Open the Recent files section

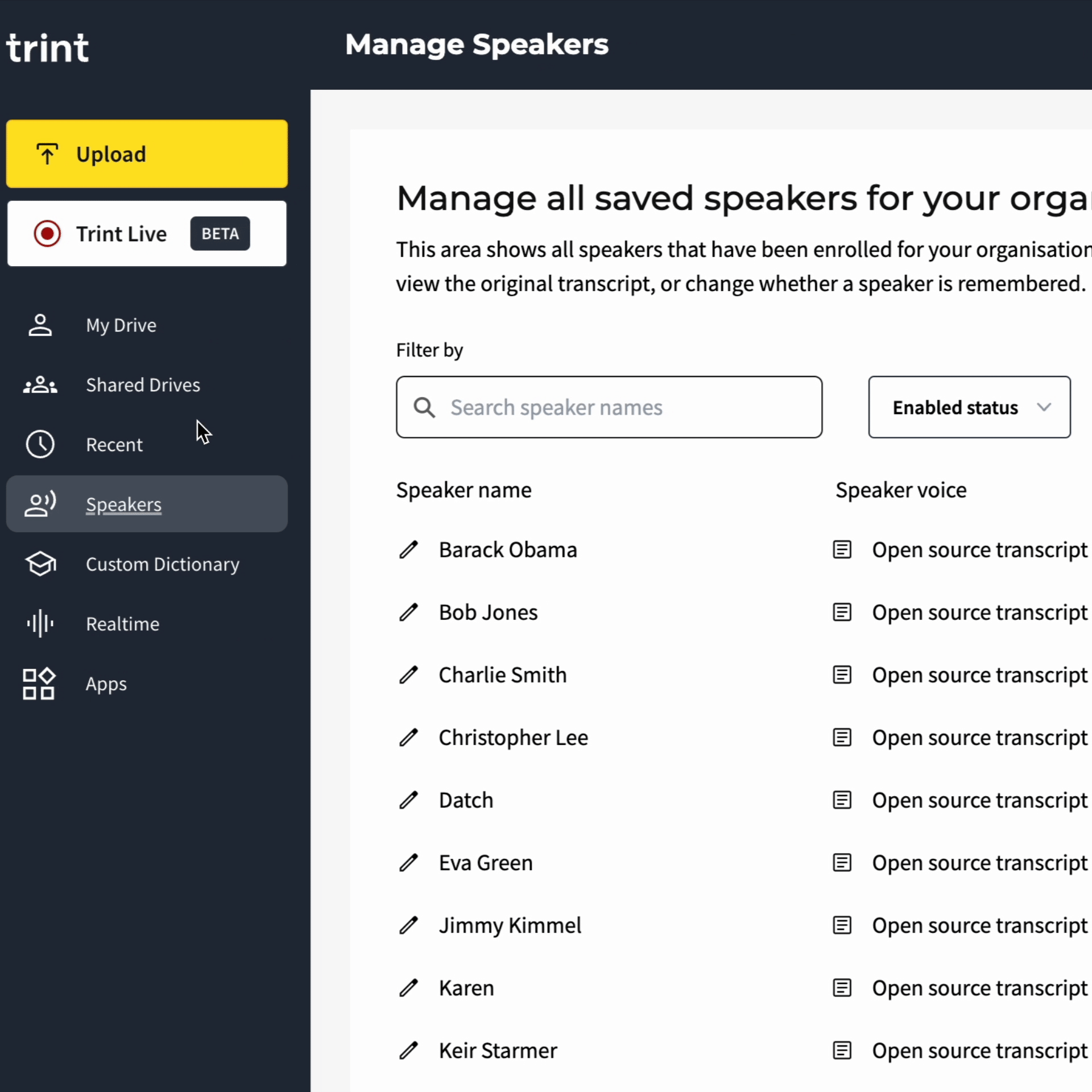click(114, 445)
